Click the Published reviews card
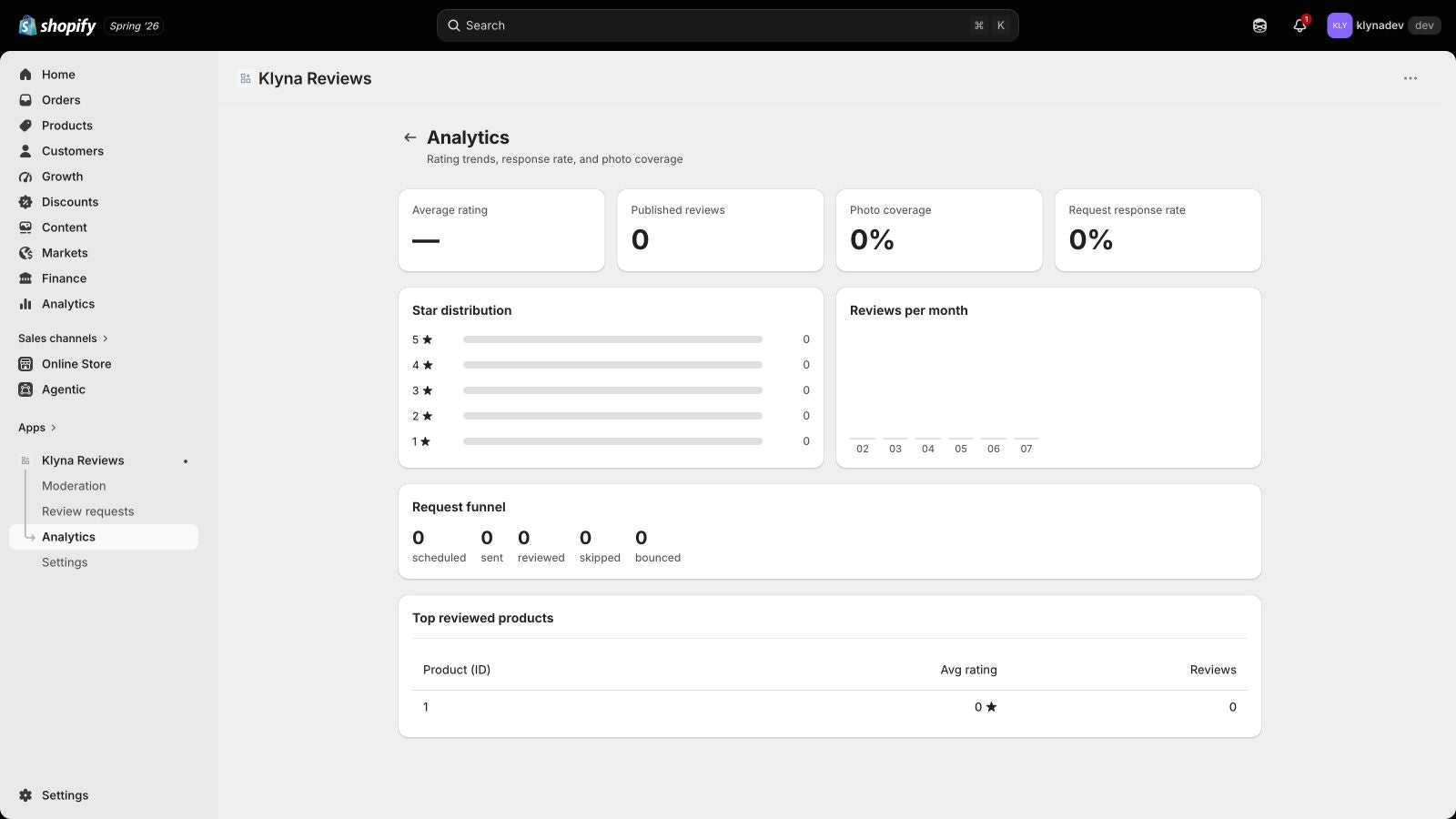Image resolution: width=1456 pixels, height=819 pixels. [x=721, y=230]
